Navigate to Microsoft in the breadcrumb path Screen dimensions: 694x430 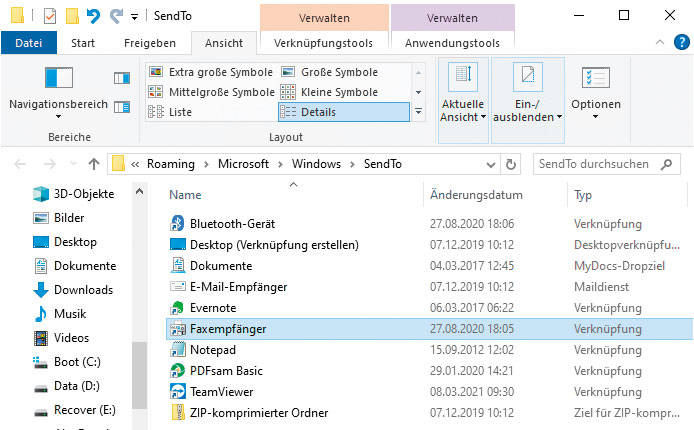(x=246, y=164)
